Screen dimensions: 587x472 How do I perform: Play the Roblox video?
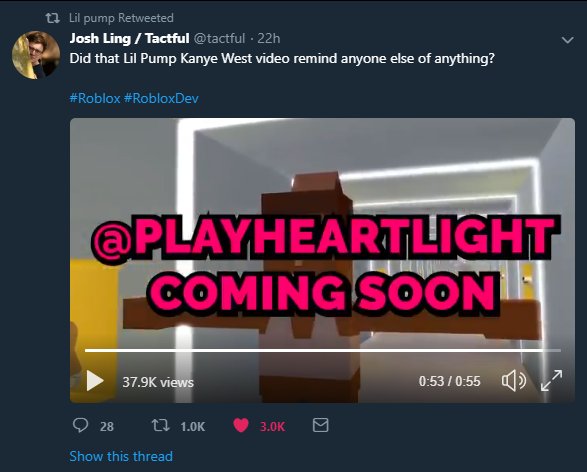pyautogui.click(x=95, y=381)
